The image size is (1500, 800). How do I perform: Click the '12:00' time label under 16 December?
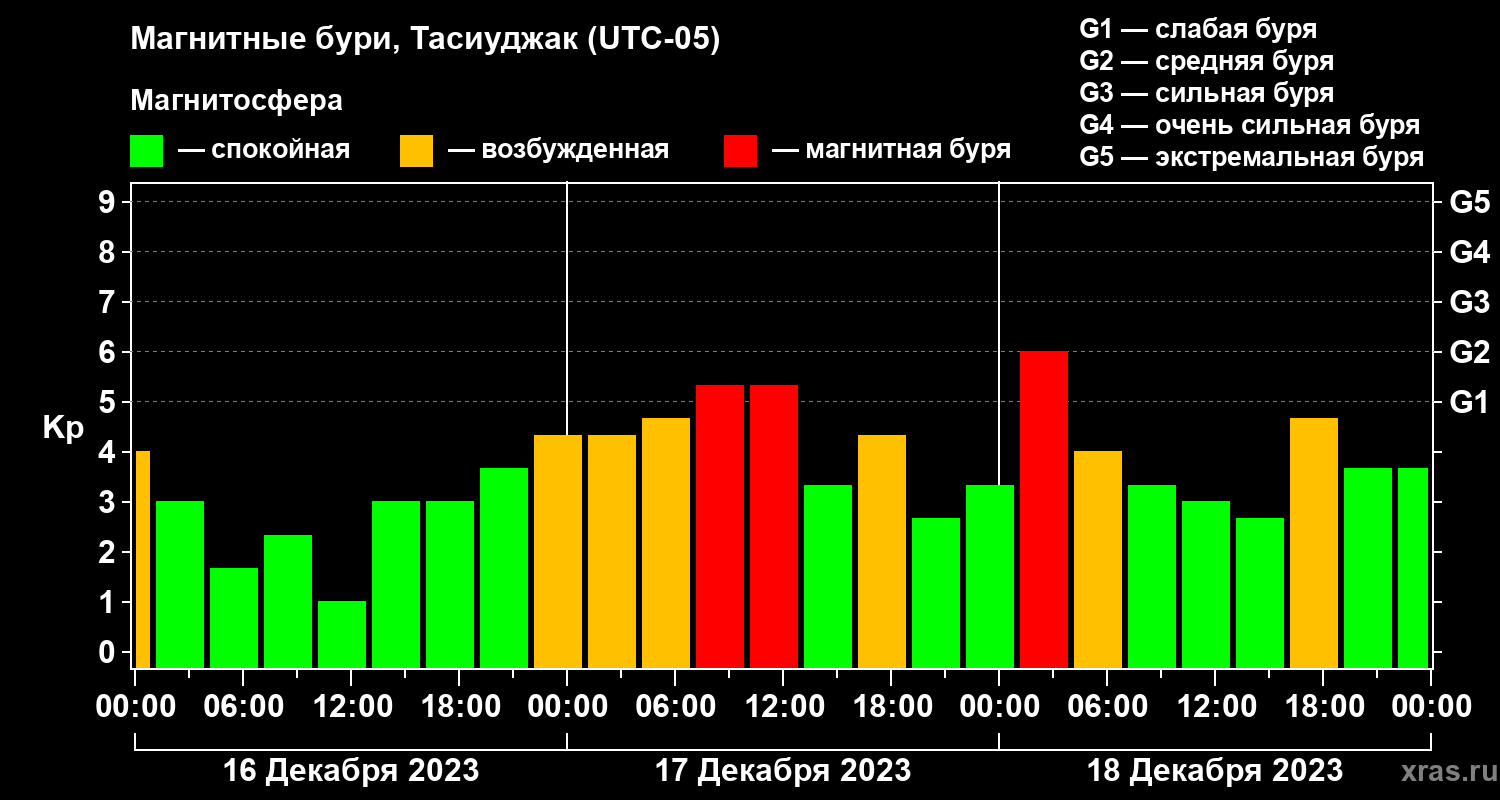click(x=351, y=706)
